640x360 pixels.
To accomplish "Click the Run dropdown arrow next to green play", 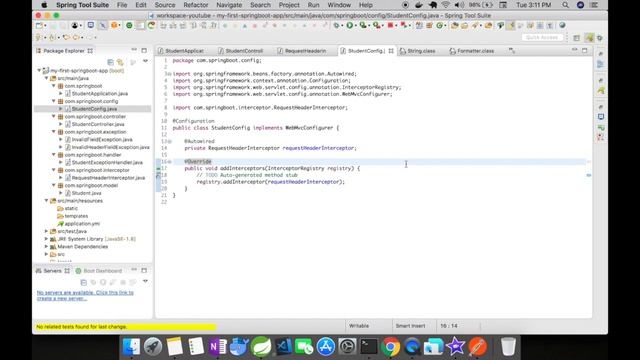I will (355, 26).
